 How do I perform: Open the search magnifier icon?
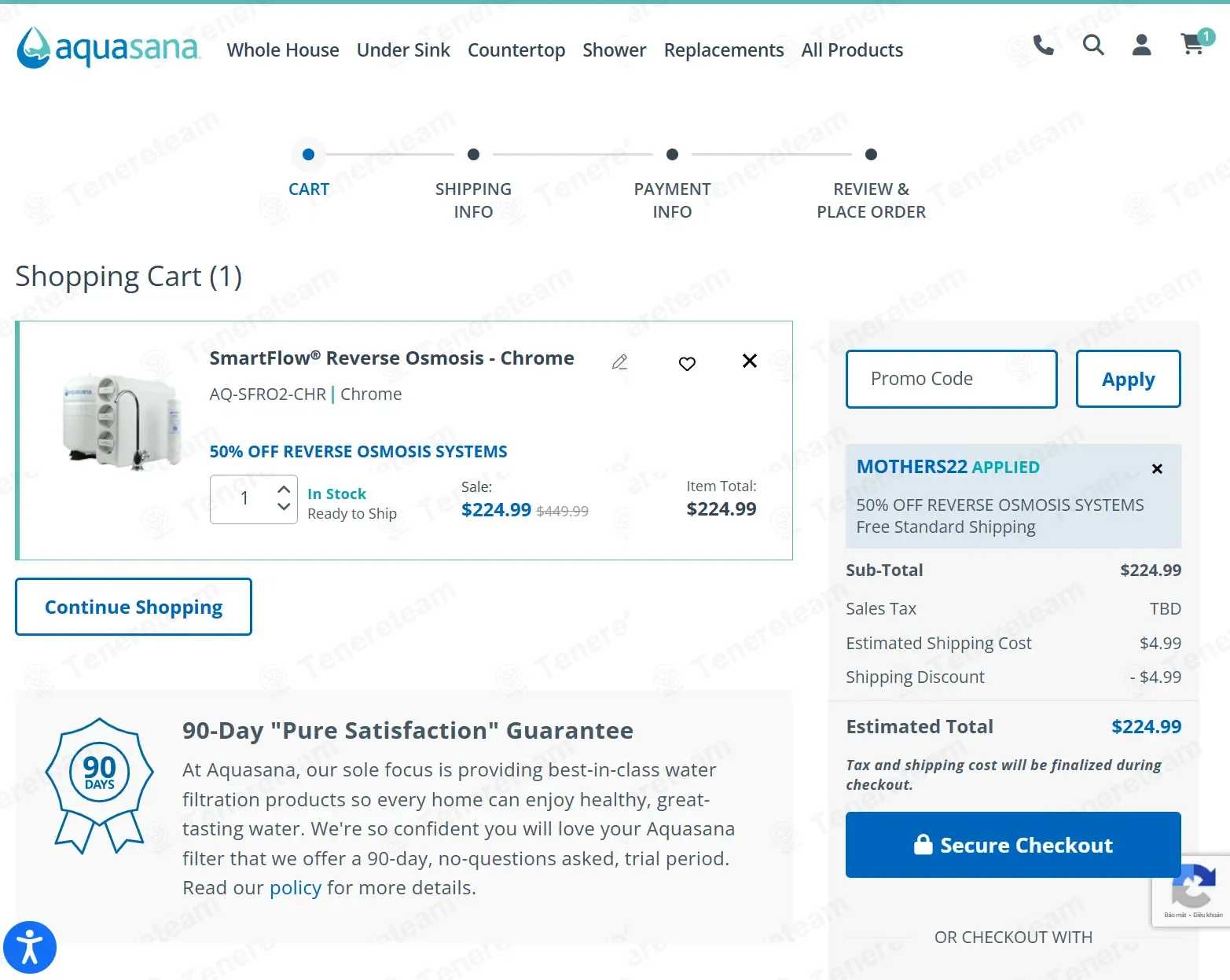pos(1093,46)
